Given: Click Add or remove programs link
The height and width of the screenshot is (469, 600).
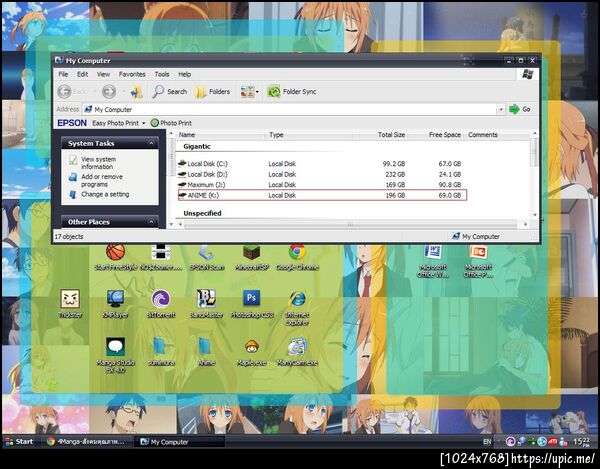Looking at the screenshot, I should [x=102, y=181].
